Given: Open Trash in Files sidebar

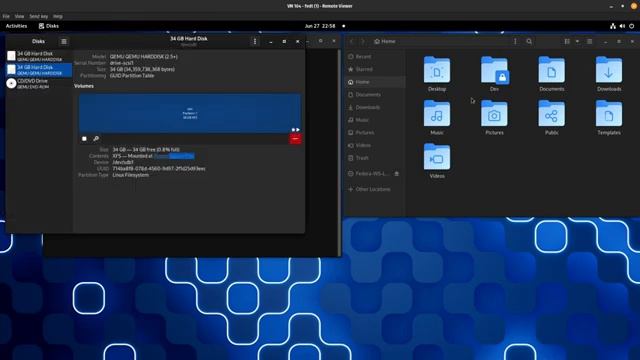Looking at the screenshot, I should coord(375,158).
